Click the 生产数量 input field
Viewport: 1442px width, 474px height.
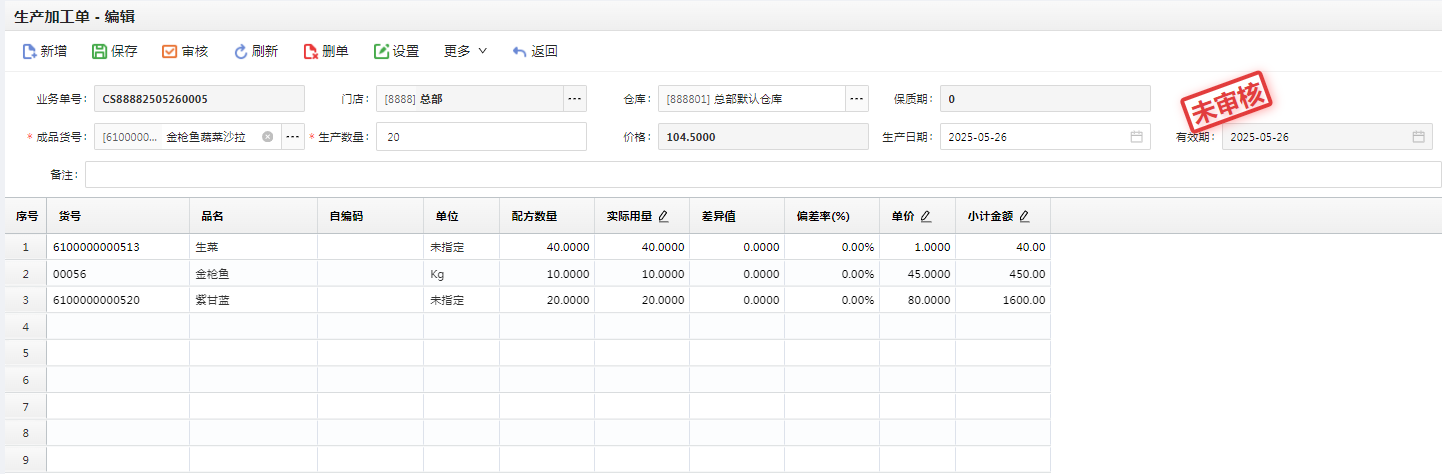coord(480,137)
